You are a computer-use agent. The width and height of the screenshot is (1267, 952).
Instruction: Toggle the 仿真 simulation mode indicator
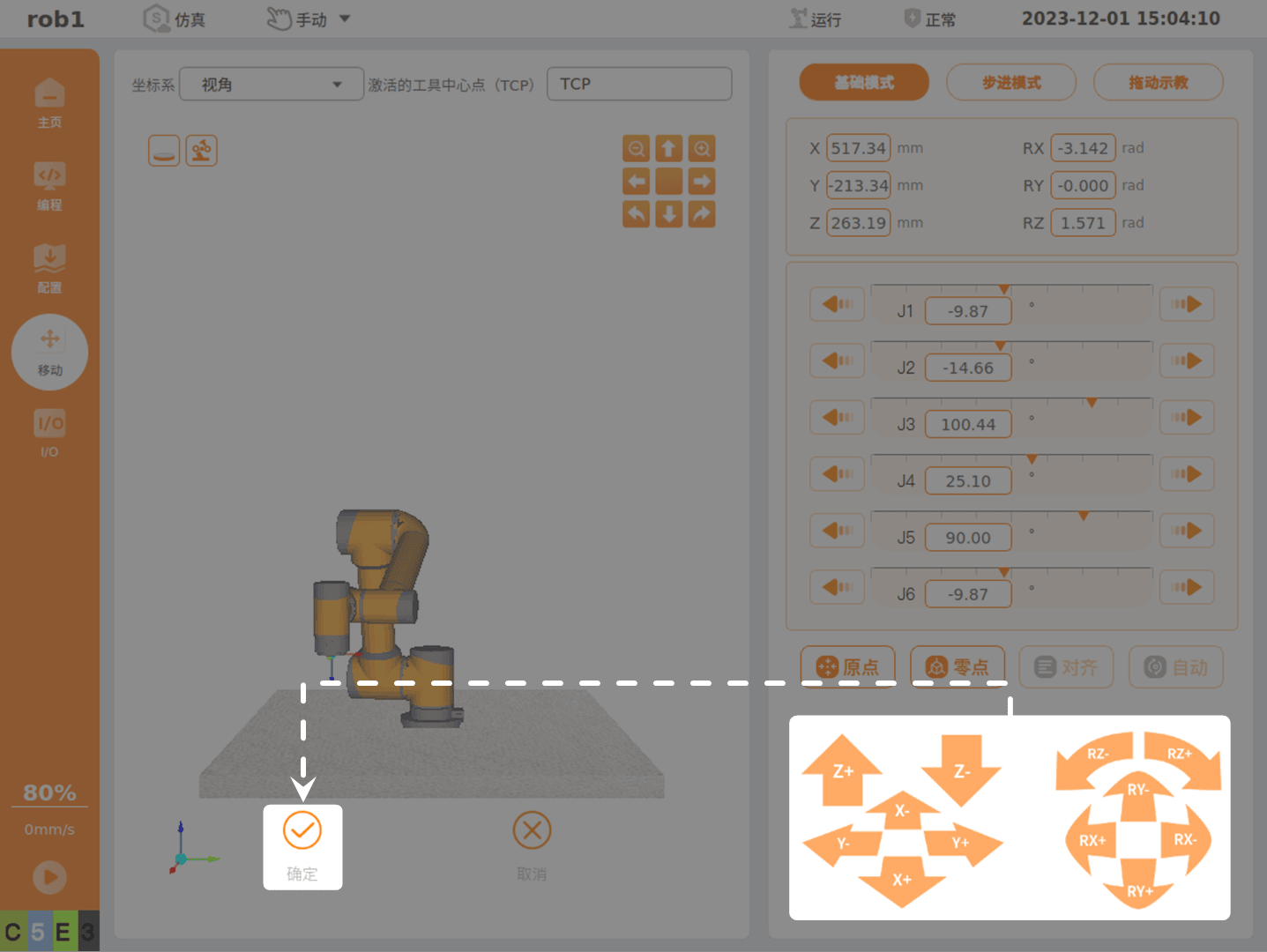(x=175, y=19)
